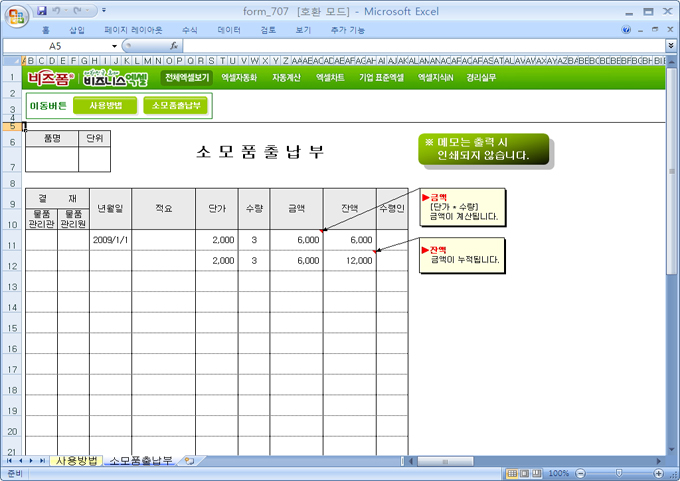The image size is (680, 481).
Task: Select the 수령인 column header cell
Action: (x=392, y=209)
